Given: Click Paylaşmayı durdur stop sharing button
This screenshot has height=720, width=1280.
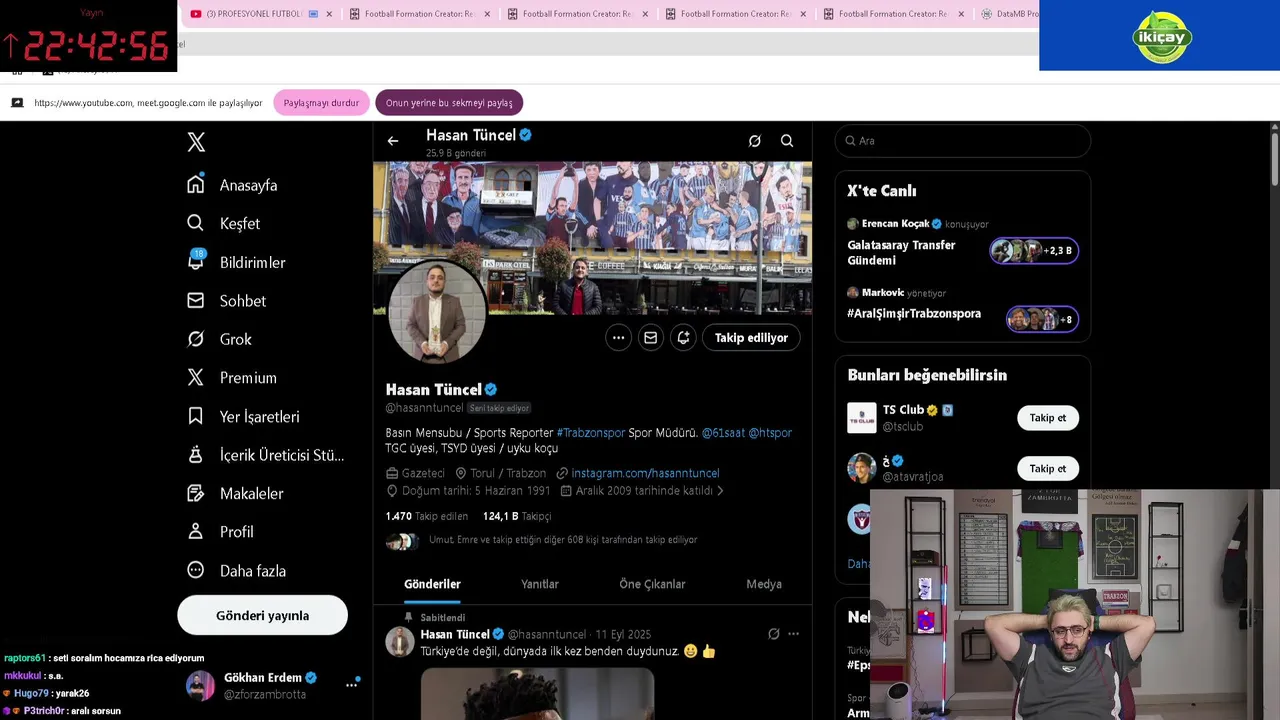Looking at the screenshot, I should [x=321, y=103].
